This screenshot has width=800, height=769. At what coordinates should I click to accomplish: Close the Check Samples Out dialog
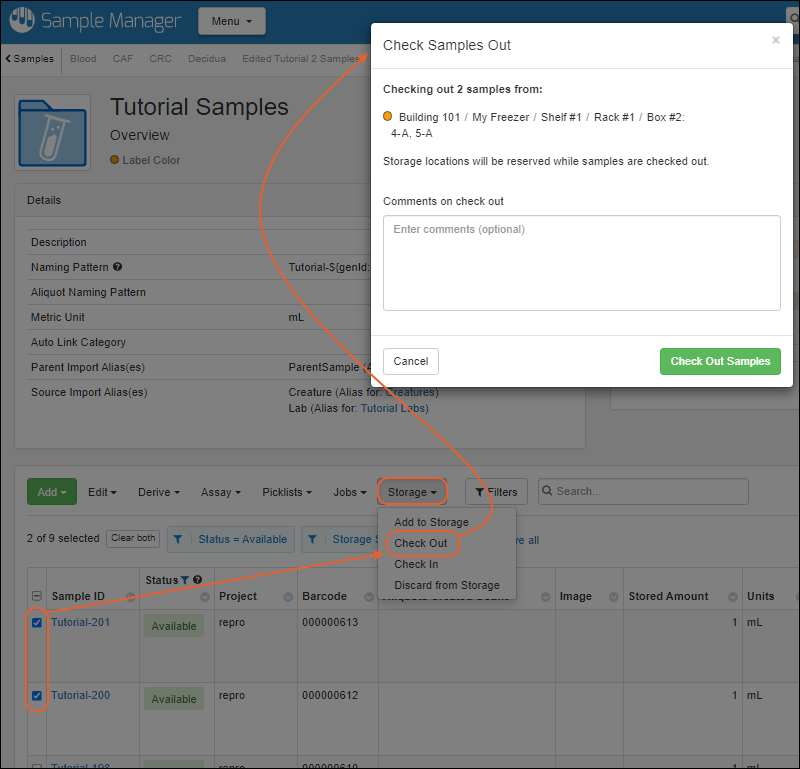click(775, 41)
